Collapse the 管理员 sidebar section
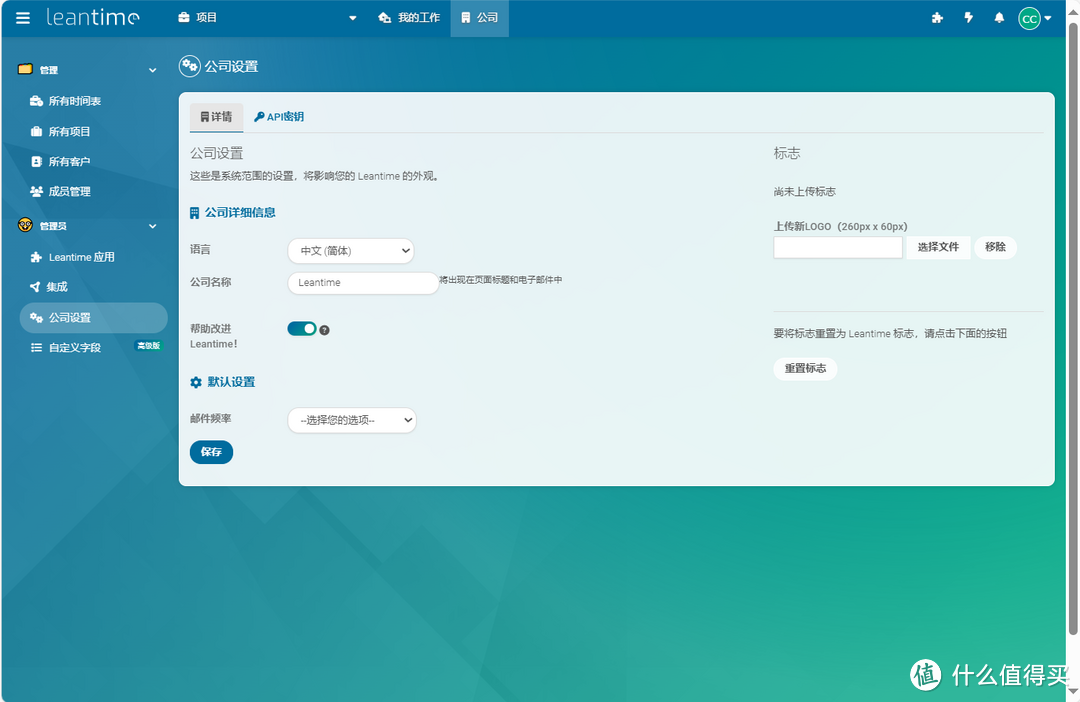 [x=152, y=225]
